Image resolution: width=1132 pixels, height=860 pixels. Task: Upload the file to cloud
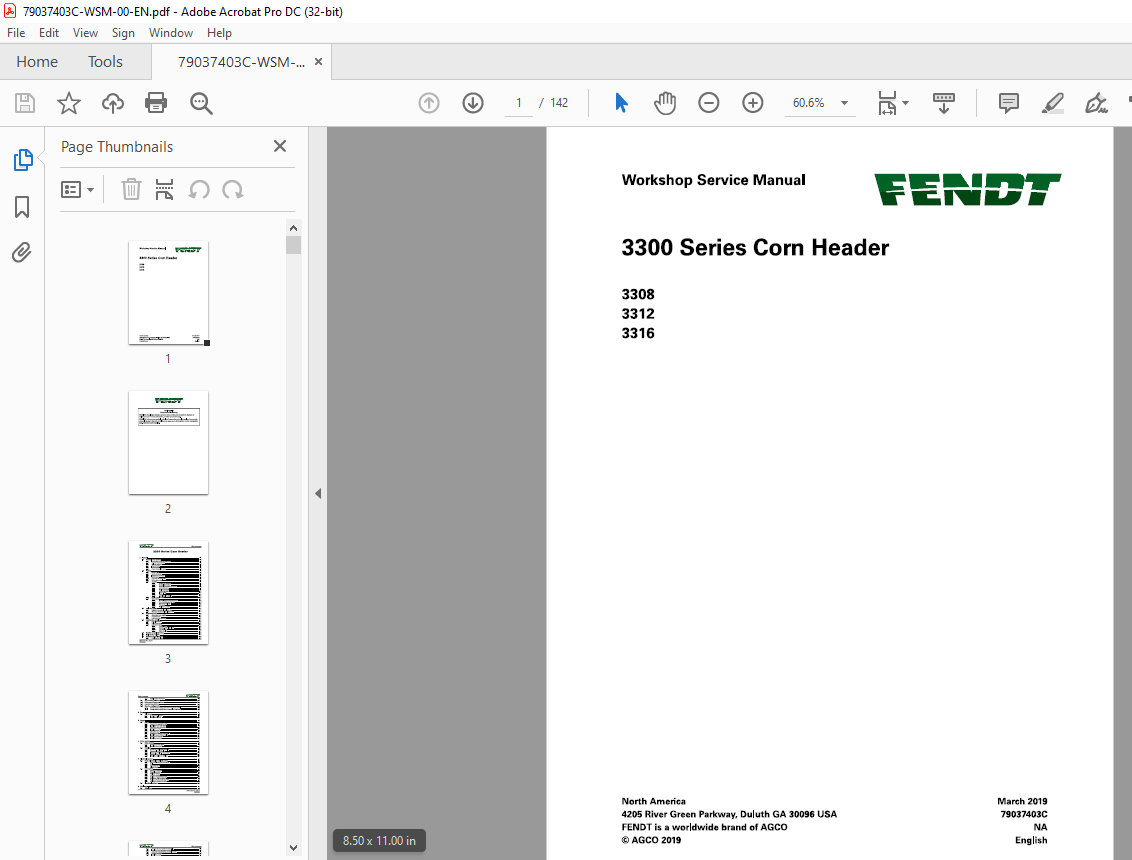point(113,103)
